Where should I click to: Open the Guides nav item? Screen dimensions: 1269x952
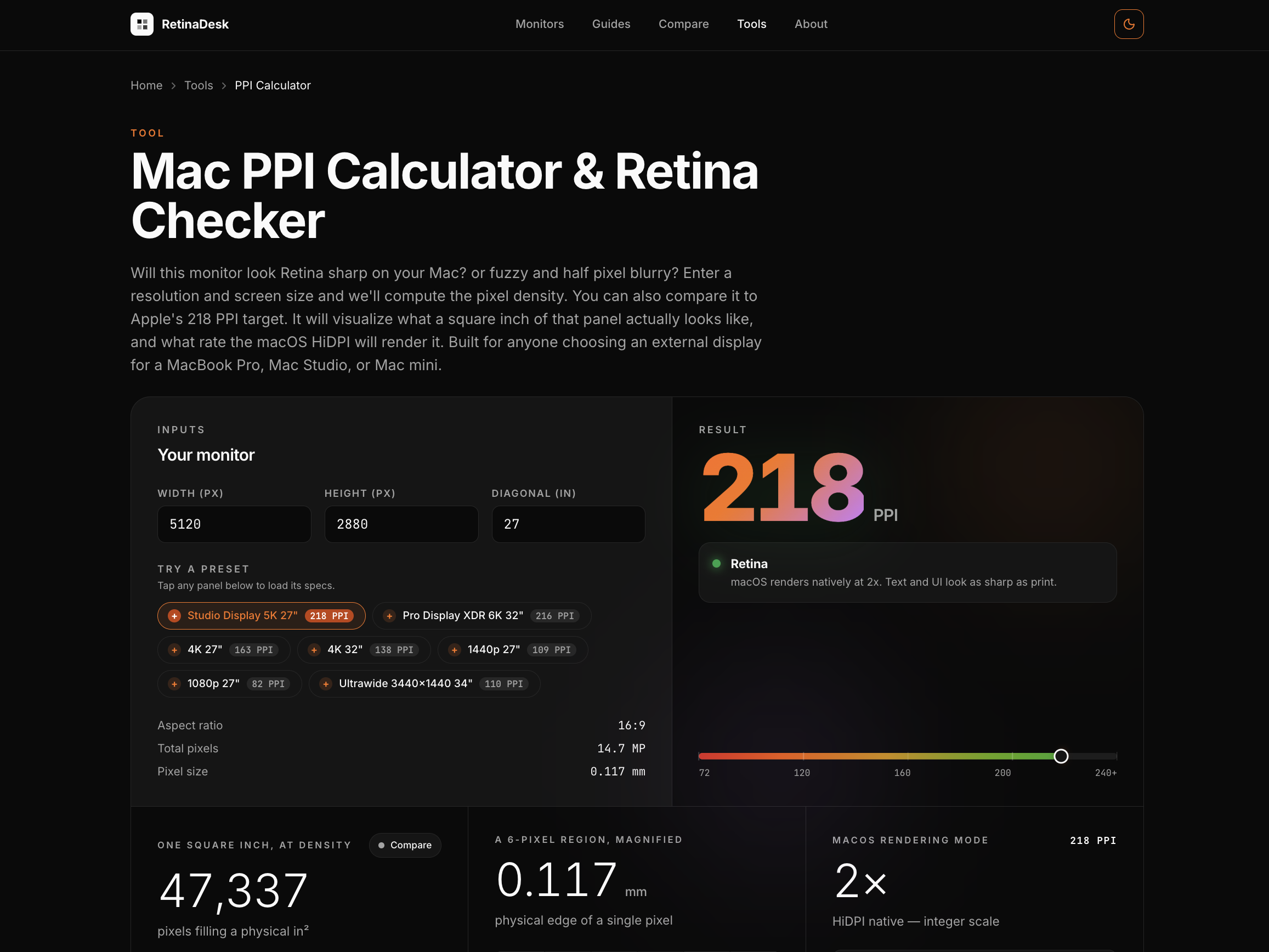[611, 24]
